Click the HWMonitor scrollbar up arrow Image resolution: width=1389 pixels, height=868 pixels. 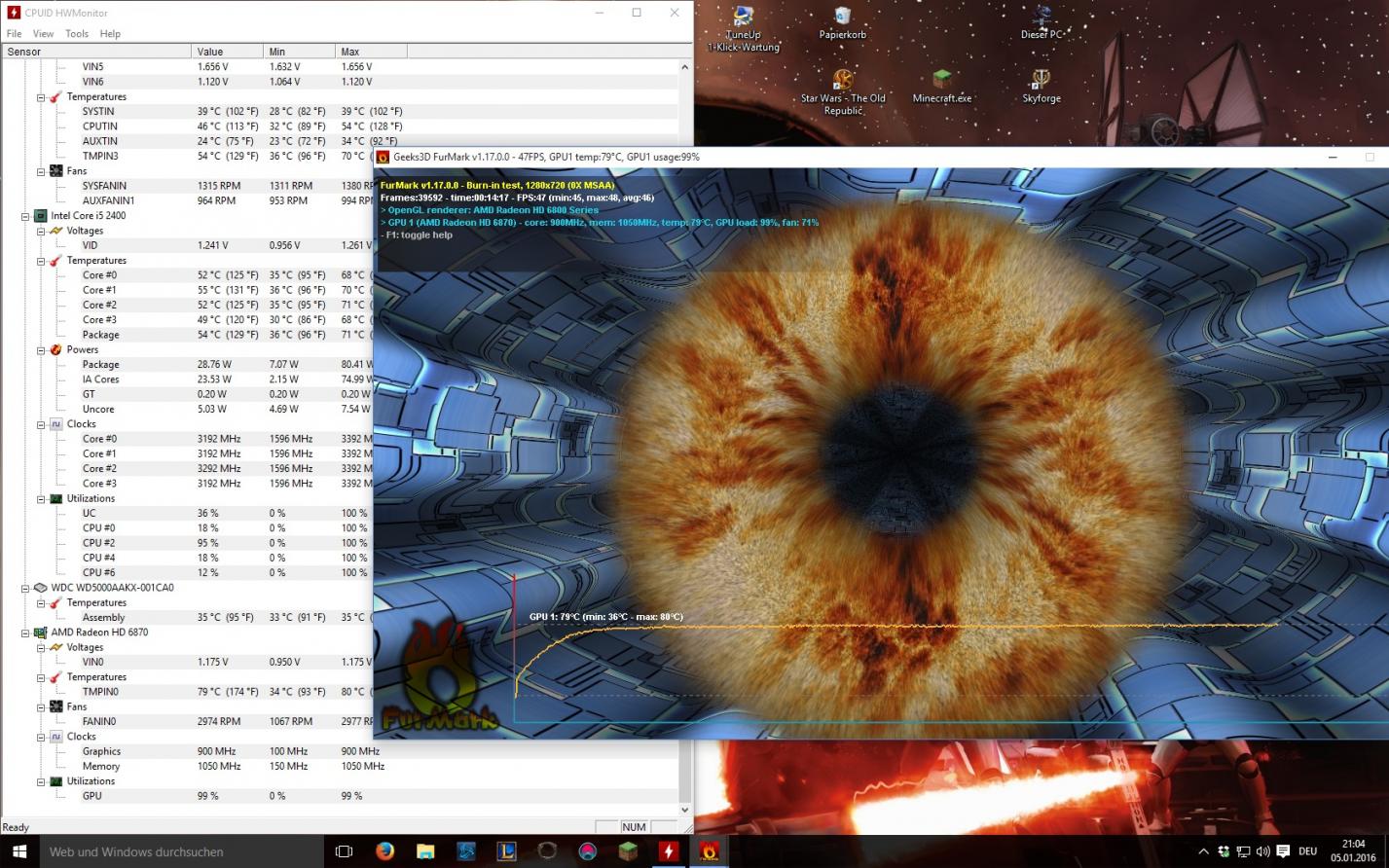click(684, 67)
